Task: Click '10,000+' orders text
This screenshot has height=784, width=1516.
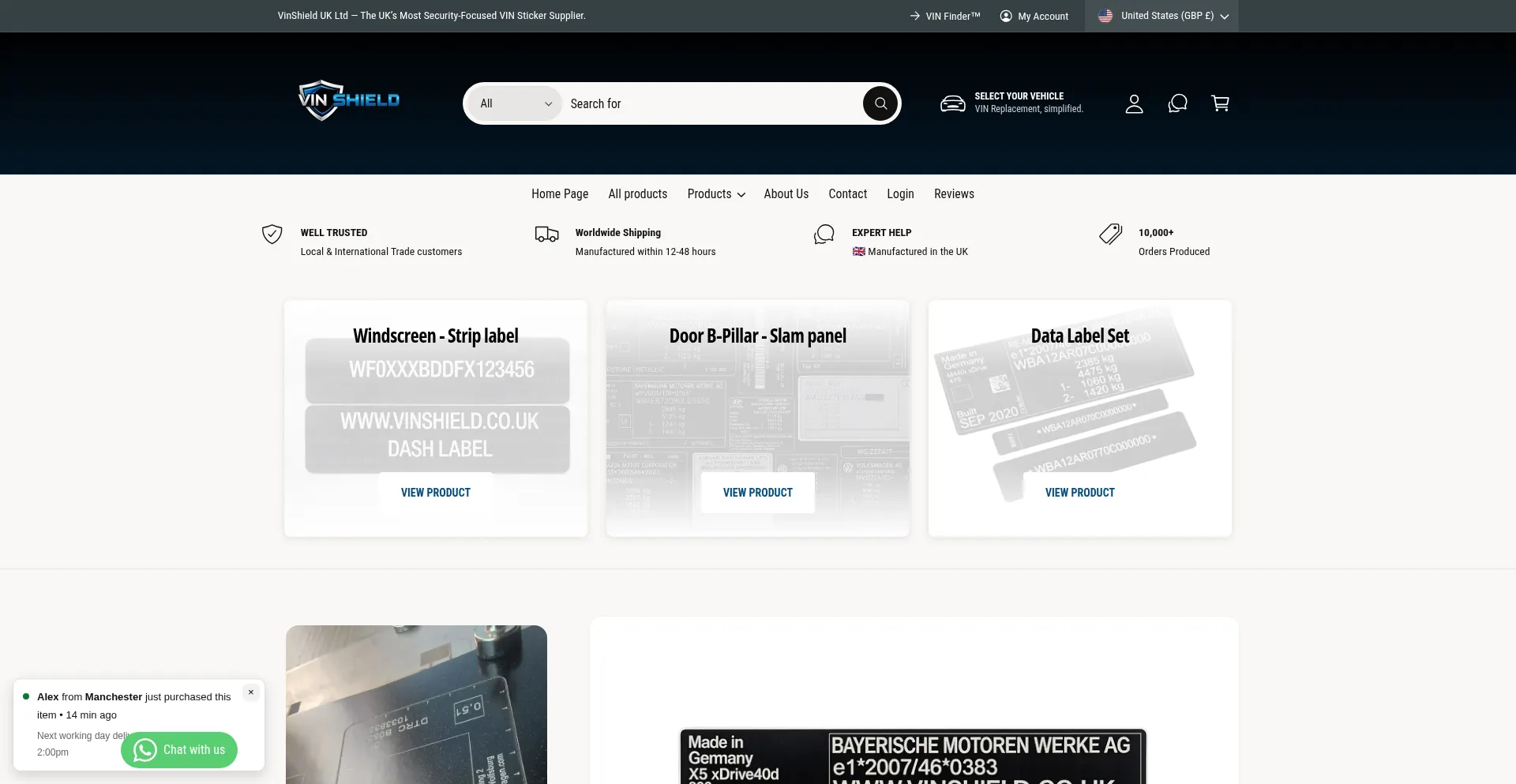Action: 1156,233
